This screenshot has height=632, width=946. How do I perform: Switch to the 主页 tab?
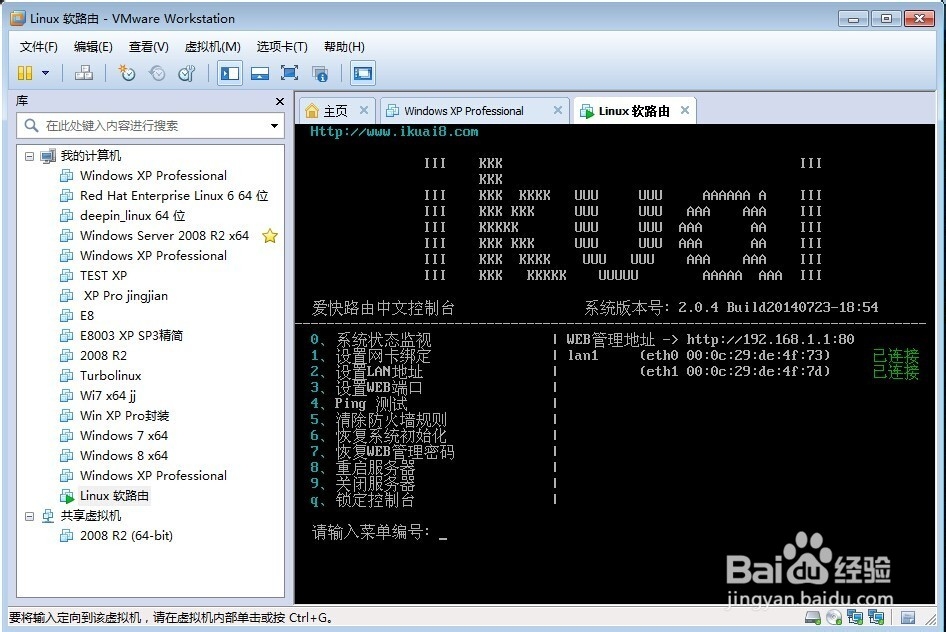[335, 111]
